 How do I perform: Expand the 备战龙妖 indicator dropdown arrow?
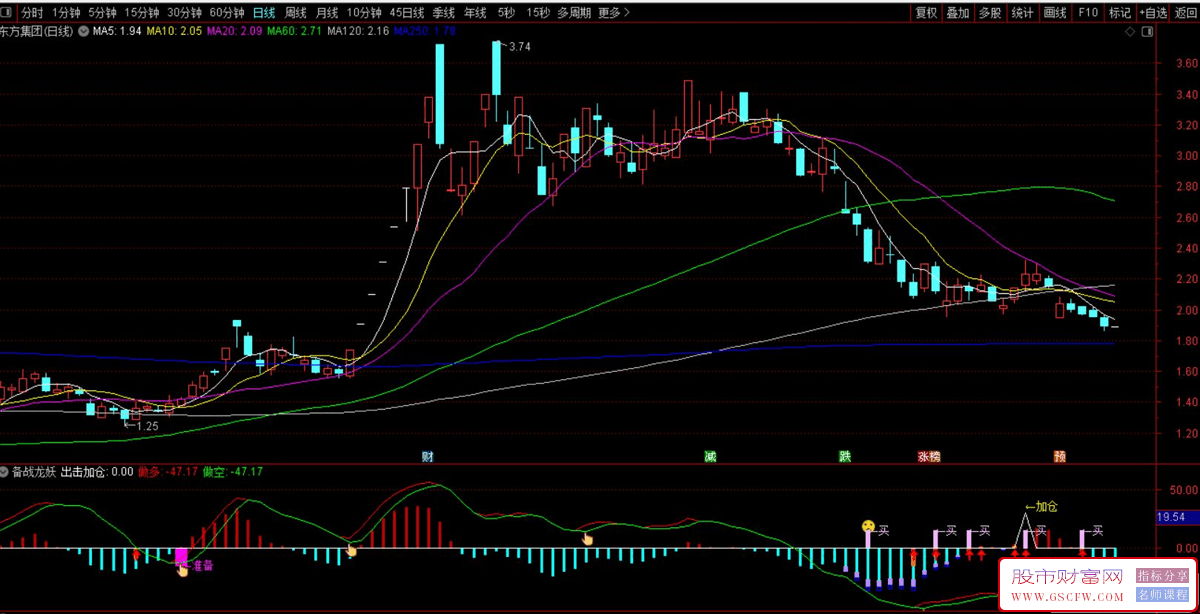coord(5,471)
